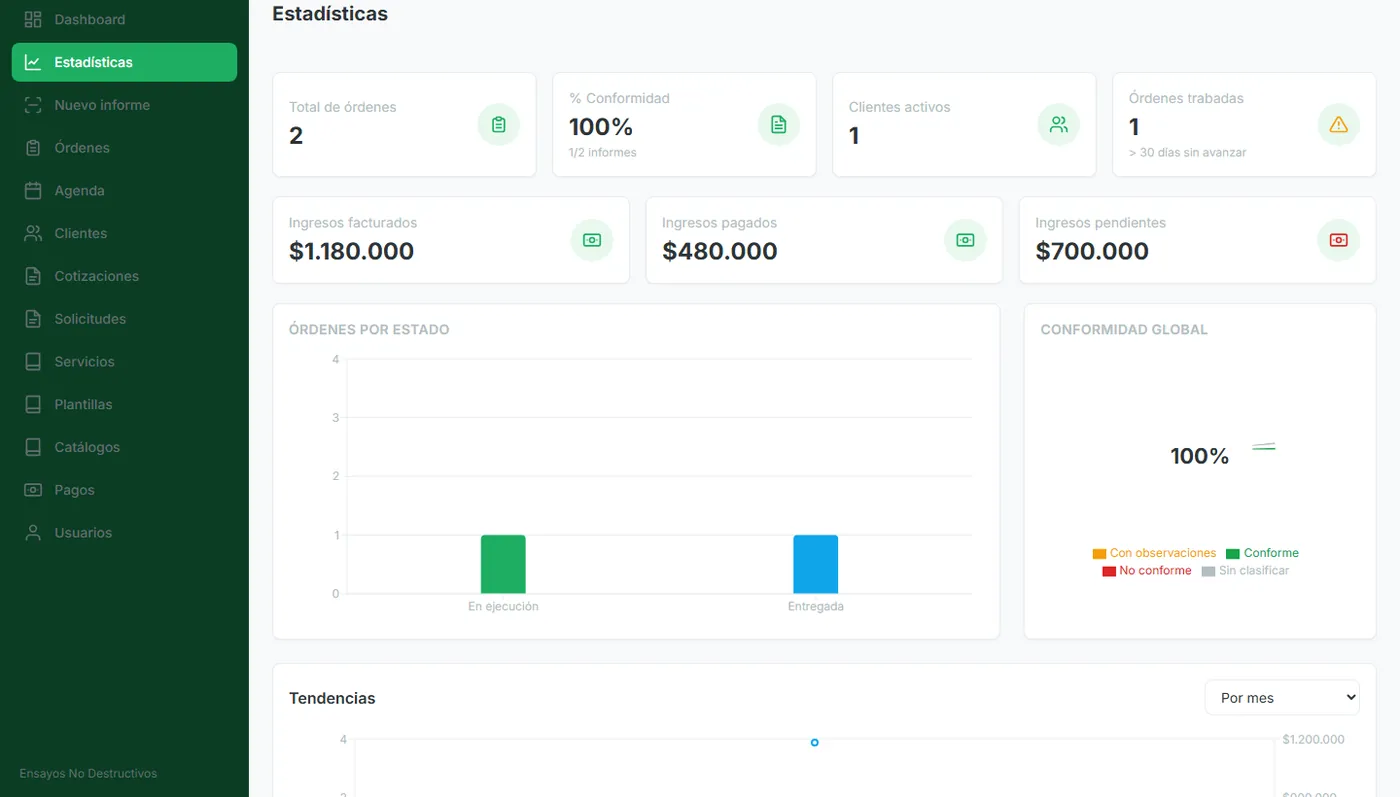This screenshot has height=797, width=1400.
Task: Click the Nuevo informe scan icon
Action: tap(33, 105)
